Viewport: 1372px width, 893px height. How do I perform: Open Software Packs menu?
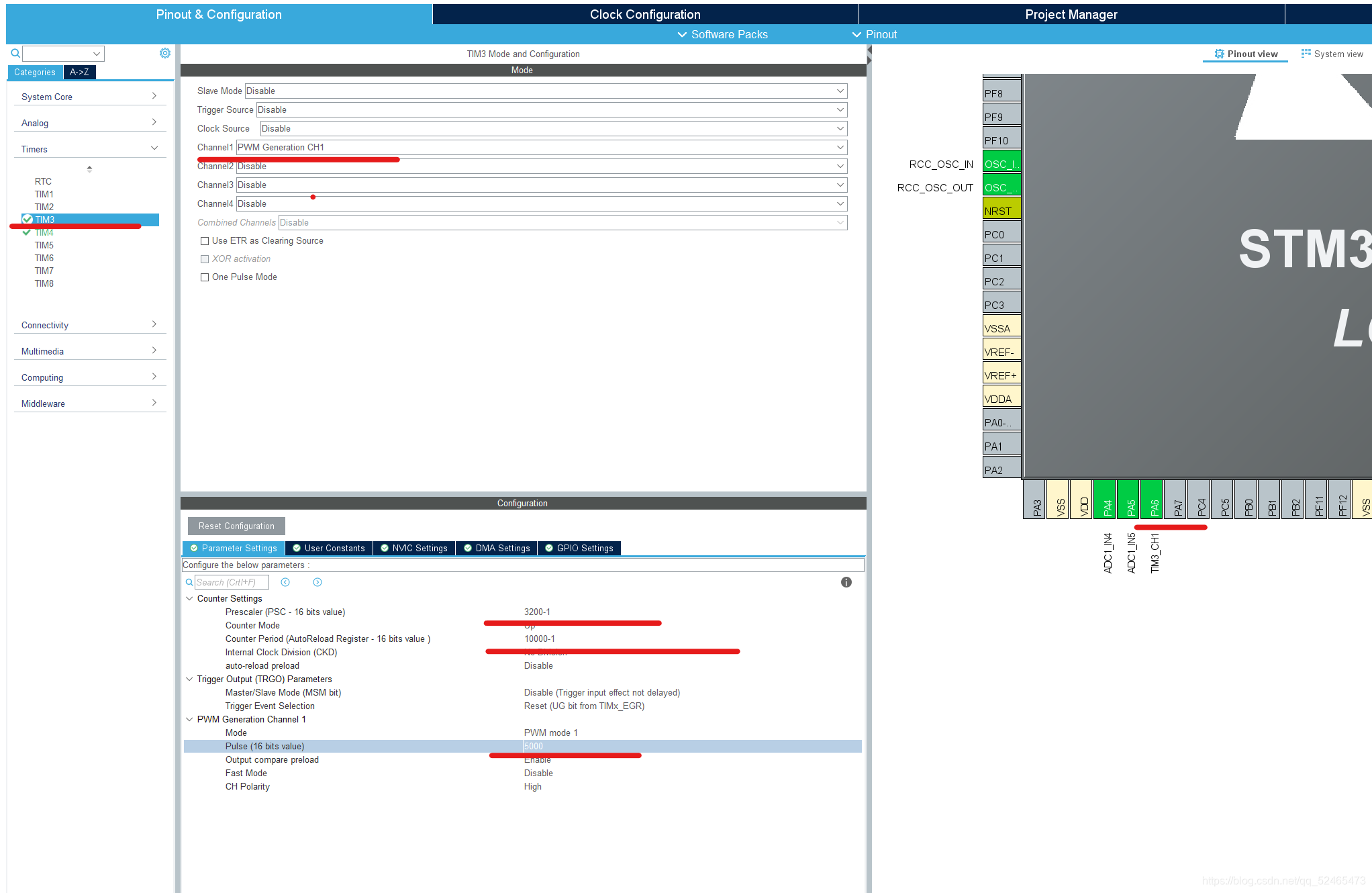coord(722,34)
